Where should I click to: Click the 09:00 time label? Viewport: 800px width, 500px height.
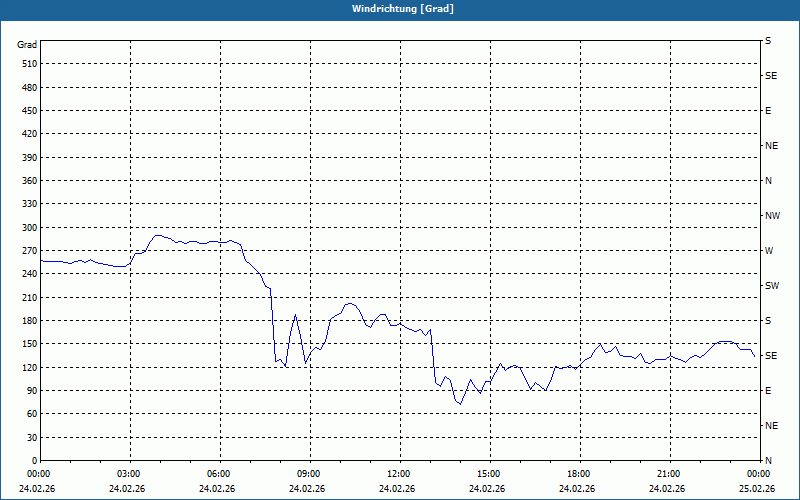click(308, 474)
